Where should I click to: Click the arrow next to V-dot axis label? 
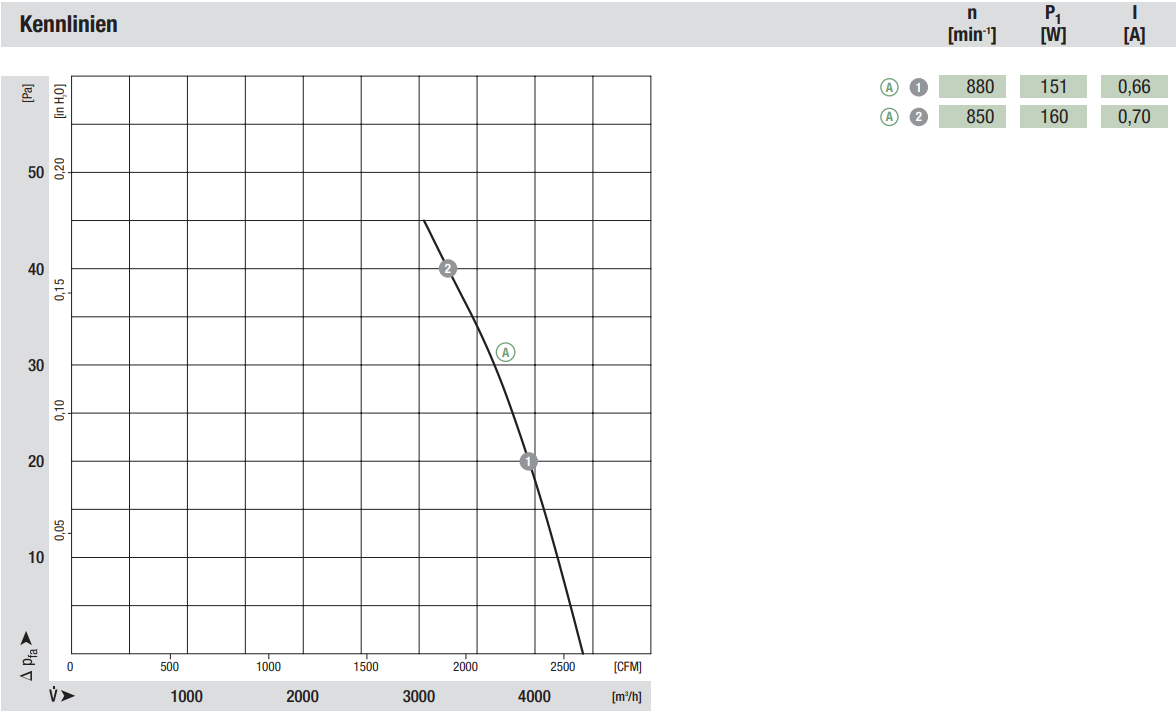point(68,695)
